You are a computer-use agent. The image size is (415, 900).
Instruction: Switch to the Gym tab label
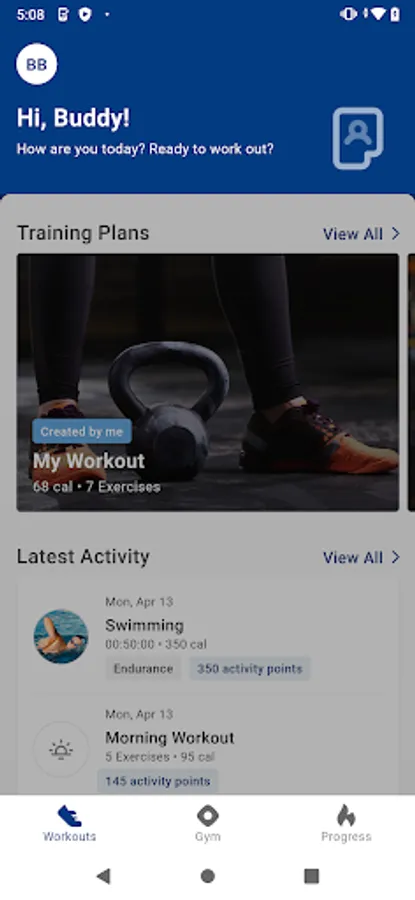(x=207, y=836)
